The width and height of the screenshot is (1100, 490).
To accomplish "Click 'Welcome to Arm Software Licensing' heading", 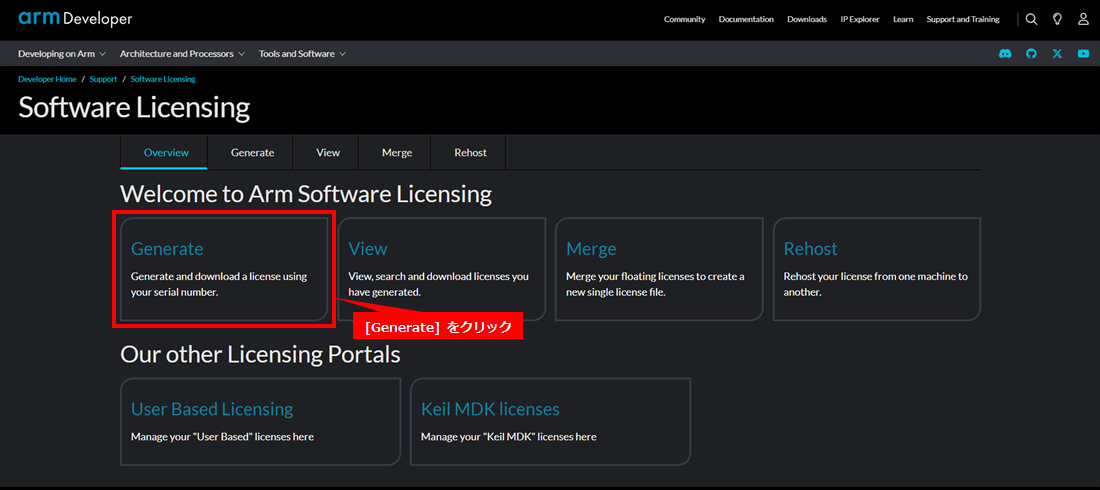I will click(x=306, y=194).
